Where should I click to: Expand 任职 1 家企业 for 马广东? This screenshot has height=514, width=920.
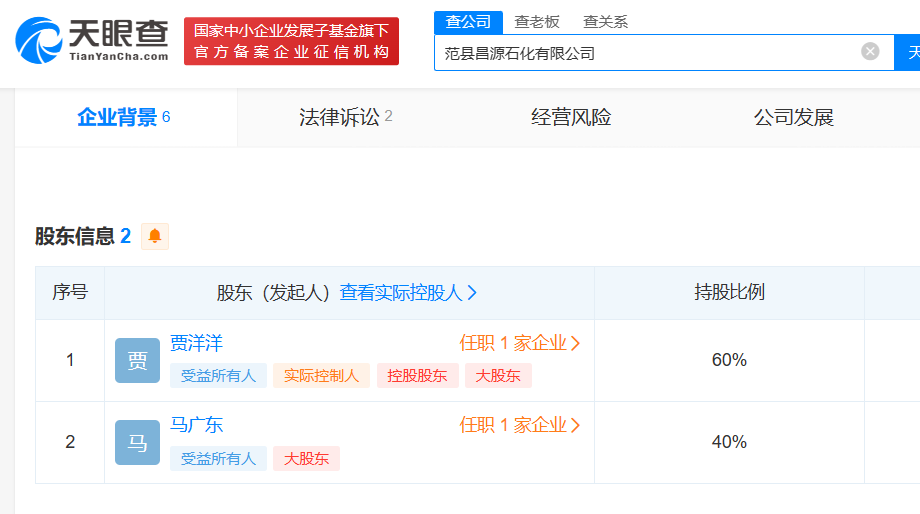point(519,425)
